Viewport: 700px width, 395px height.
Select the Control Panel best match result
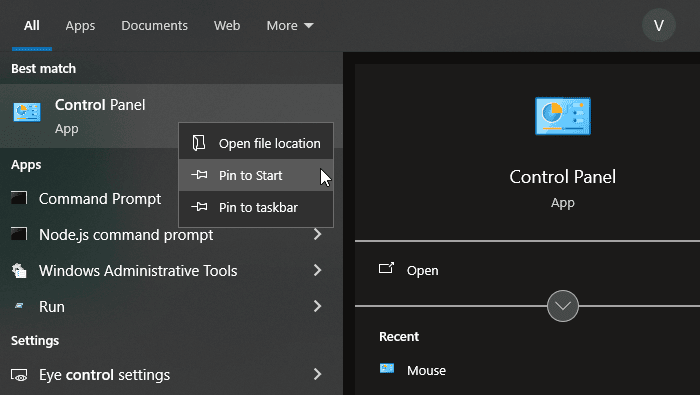tap(171, 116)
